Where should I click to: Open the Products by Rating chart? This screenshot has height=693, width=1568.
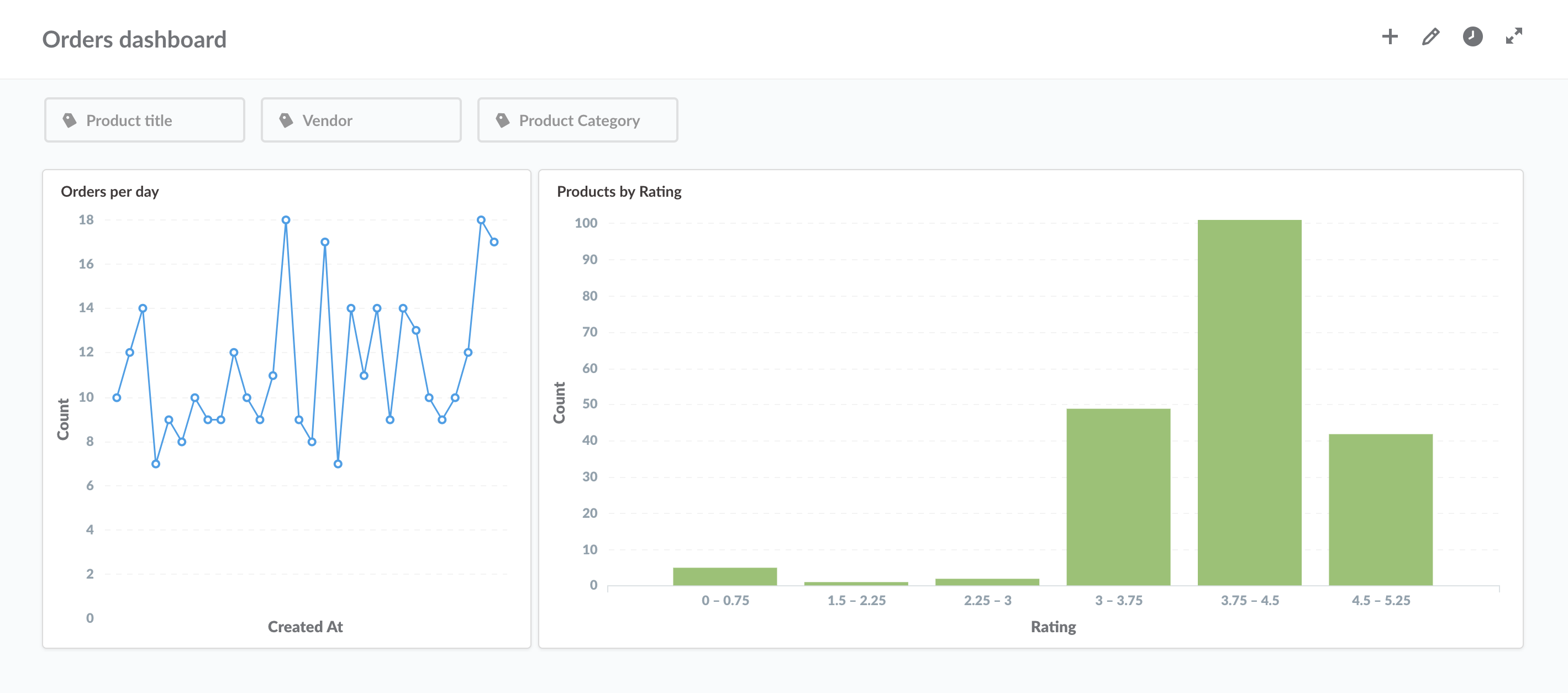[619, 191]
